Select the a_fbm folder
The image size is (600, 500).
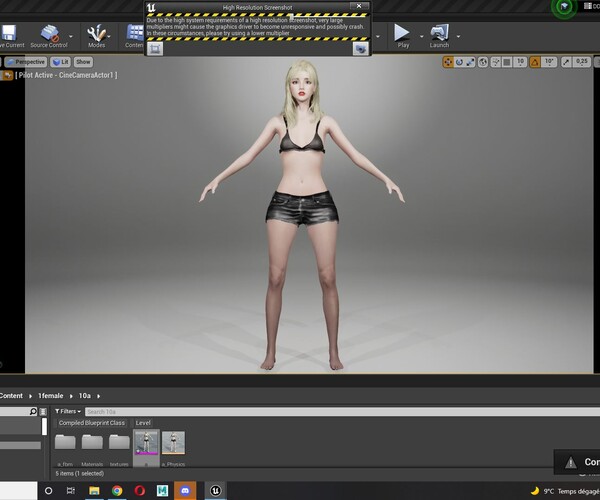pos(65,450)
